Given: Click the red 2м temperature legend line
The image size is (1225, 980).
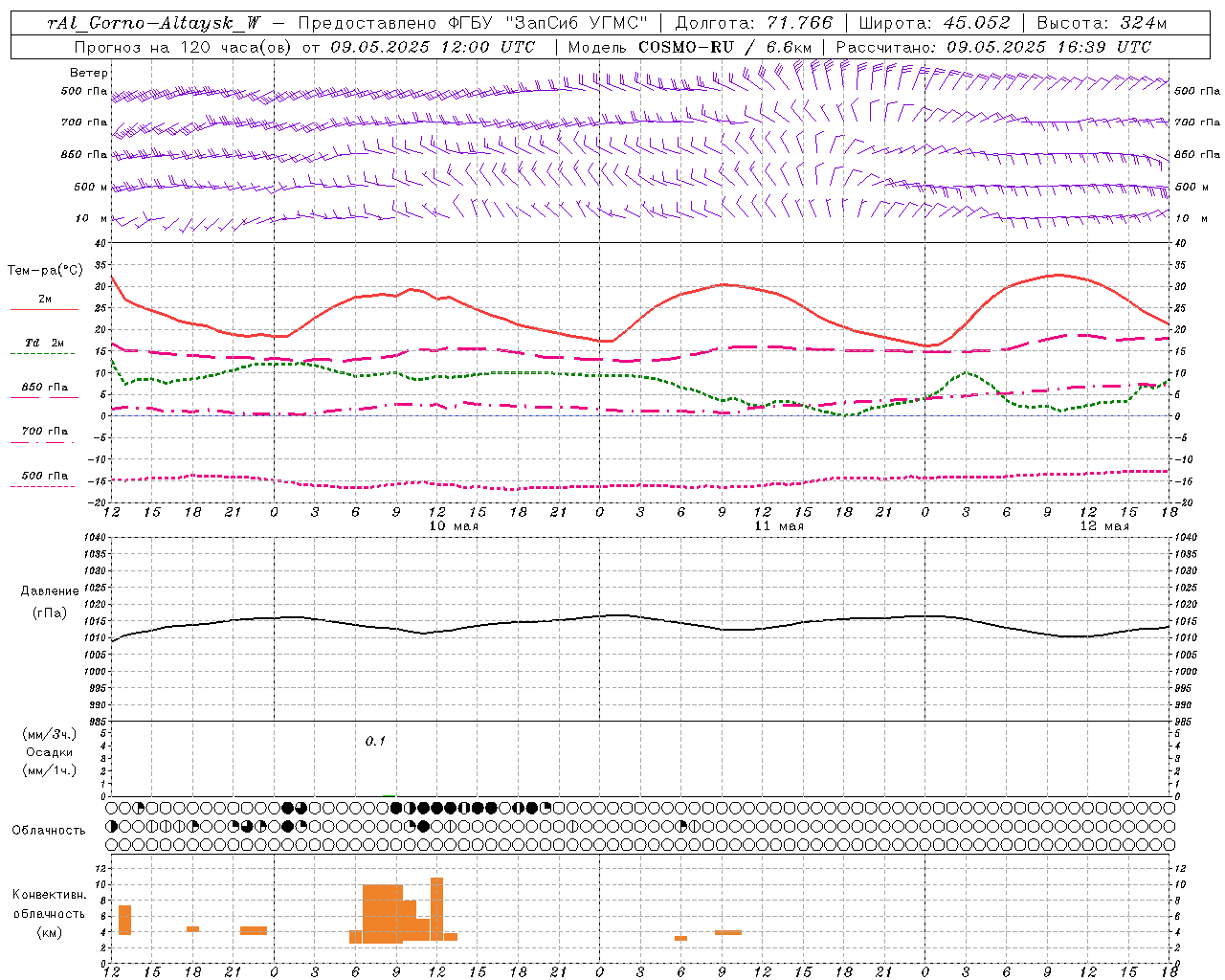Looking at the screenshot, I should click(44, 309).
